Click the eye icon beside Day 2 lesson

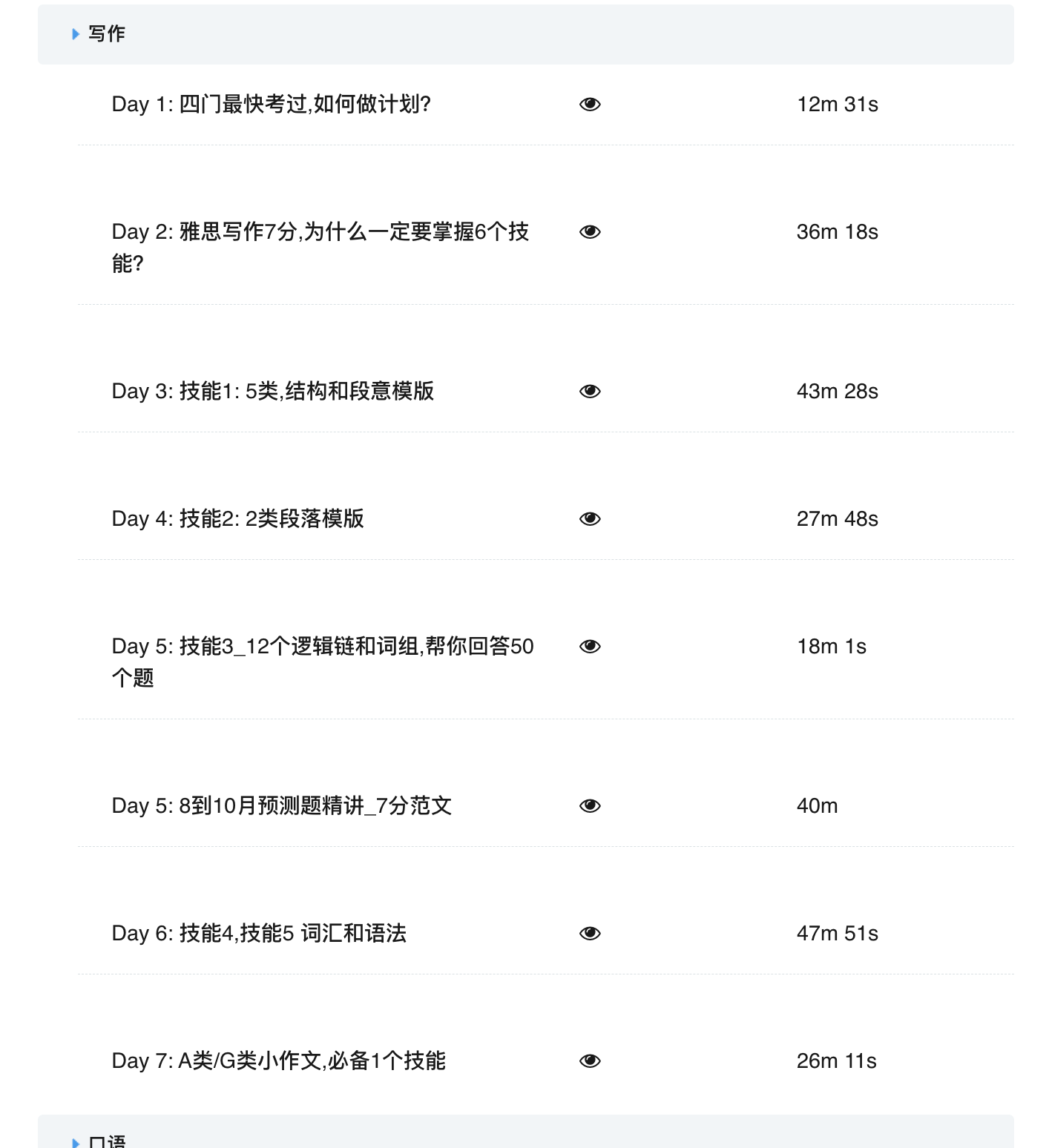(590, 232)
